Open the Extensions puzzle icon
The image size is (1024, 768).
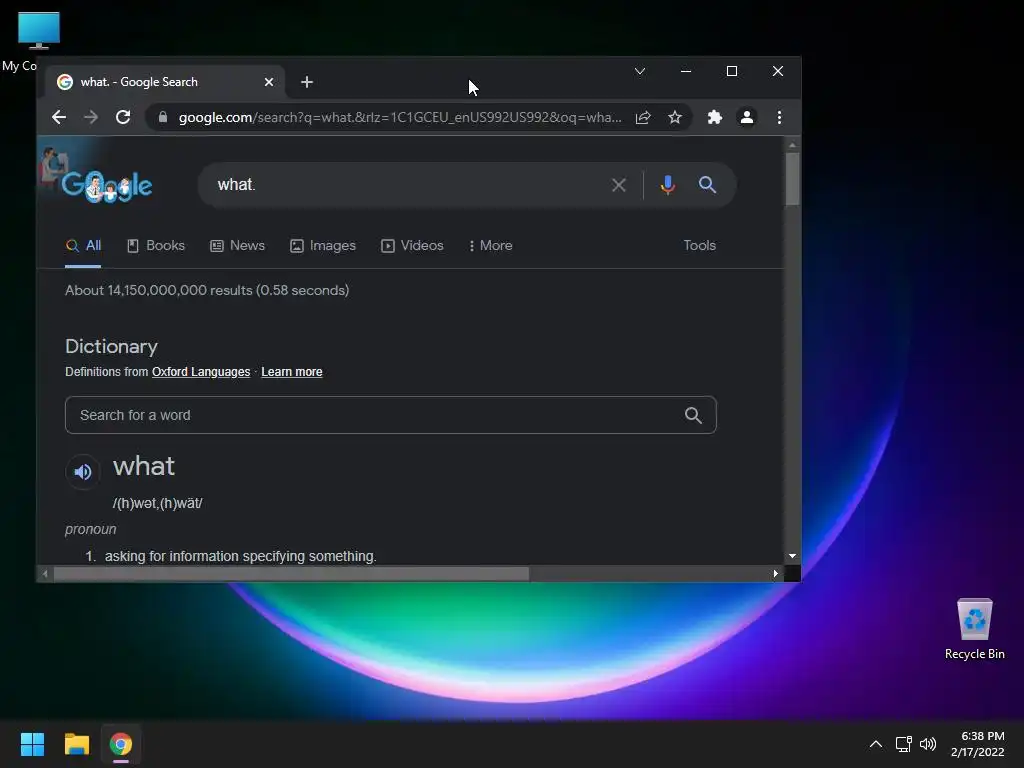[714, 118]
